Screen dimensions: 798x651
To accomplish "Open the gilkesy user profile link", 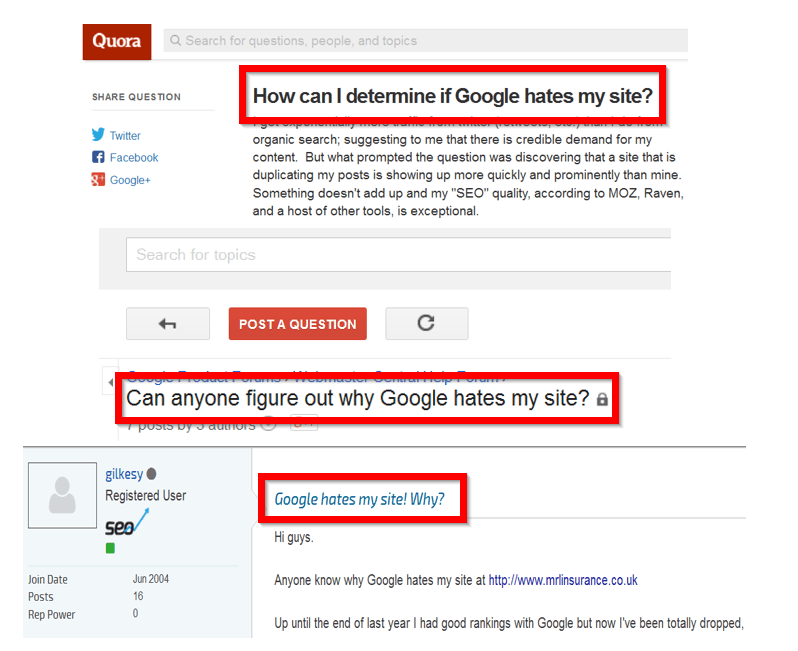I will point(124,474).
